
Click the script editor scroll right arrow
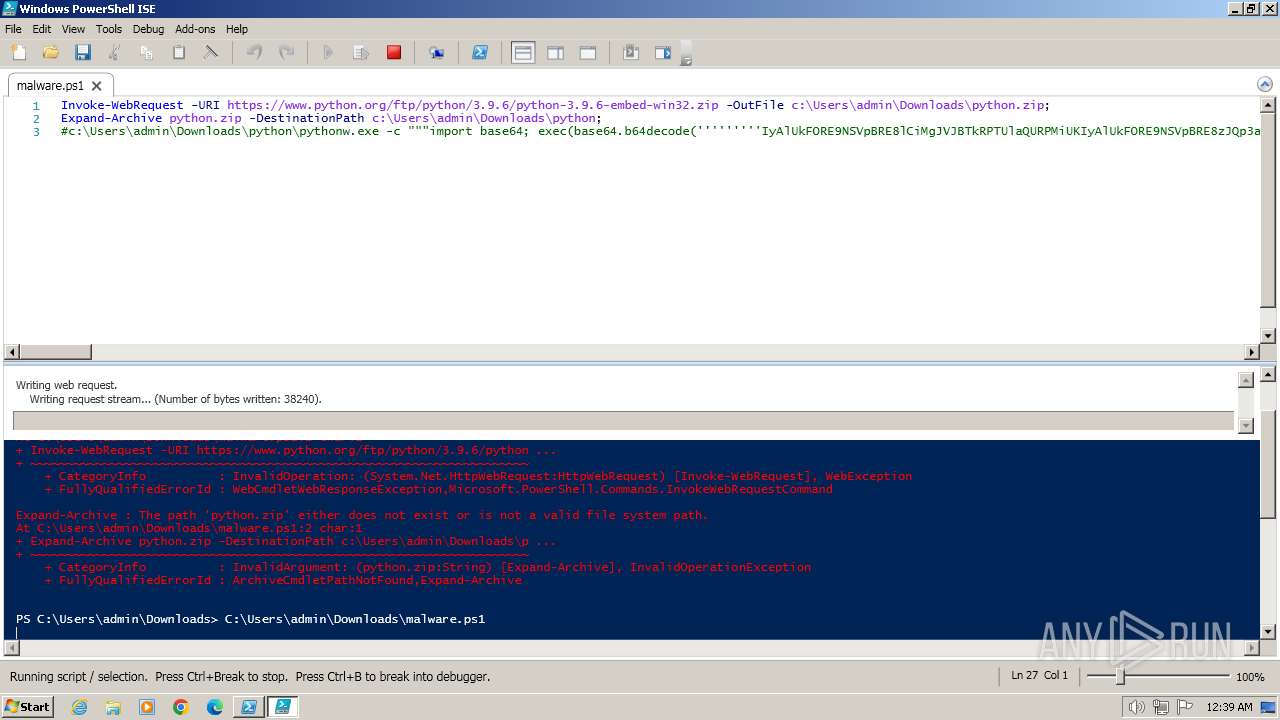(1251, 352)
